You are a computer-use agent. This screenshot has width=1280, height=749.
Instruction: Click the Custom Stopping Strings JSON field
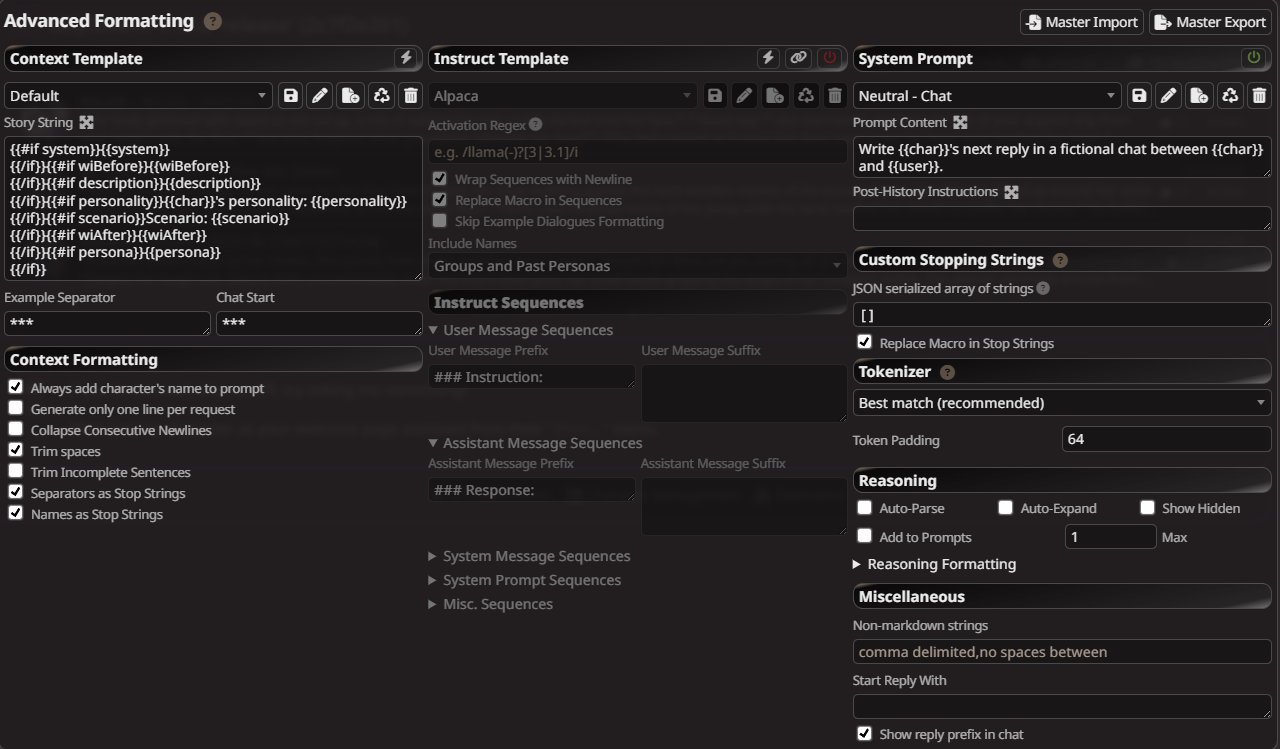pyautogui.click(x=1062, y=315)
